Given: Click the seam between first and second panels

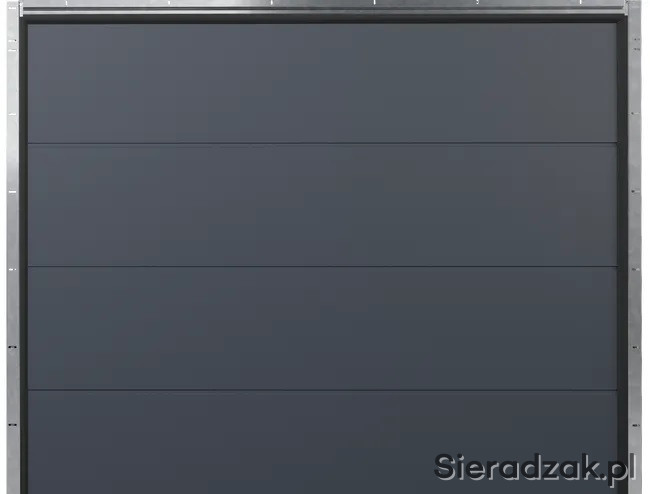Looking at the screenshot, I should pyautogui.click(x=322, y=144).
